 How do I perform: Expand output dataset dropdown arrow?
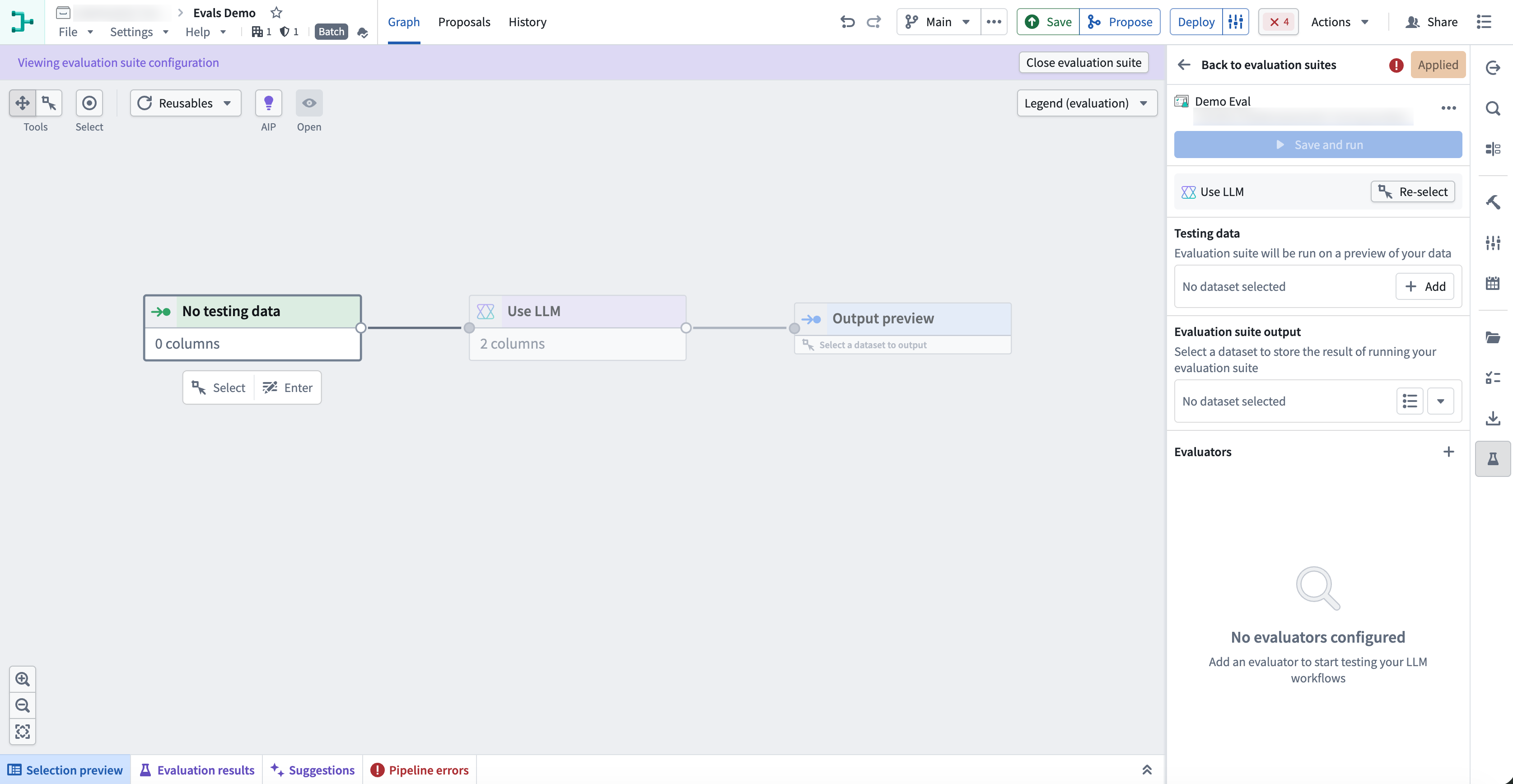pyautogui.click(x=1440, y=401)
